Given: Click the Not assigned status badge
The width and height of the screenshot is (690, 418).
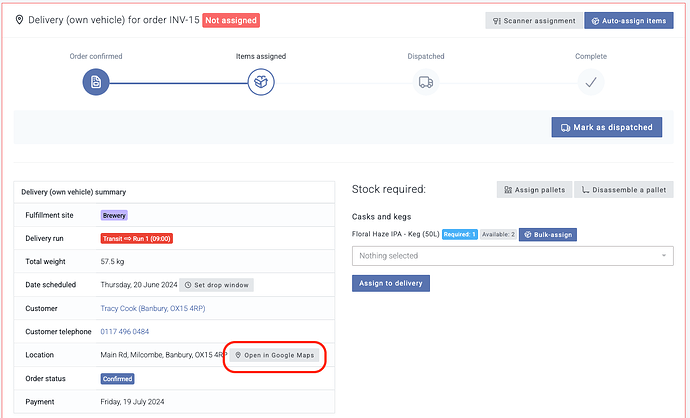Looking at the screenshot, I should coord(231,20).
